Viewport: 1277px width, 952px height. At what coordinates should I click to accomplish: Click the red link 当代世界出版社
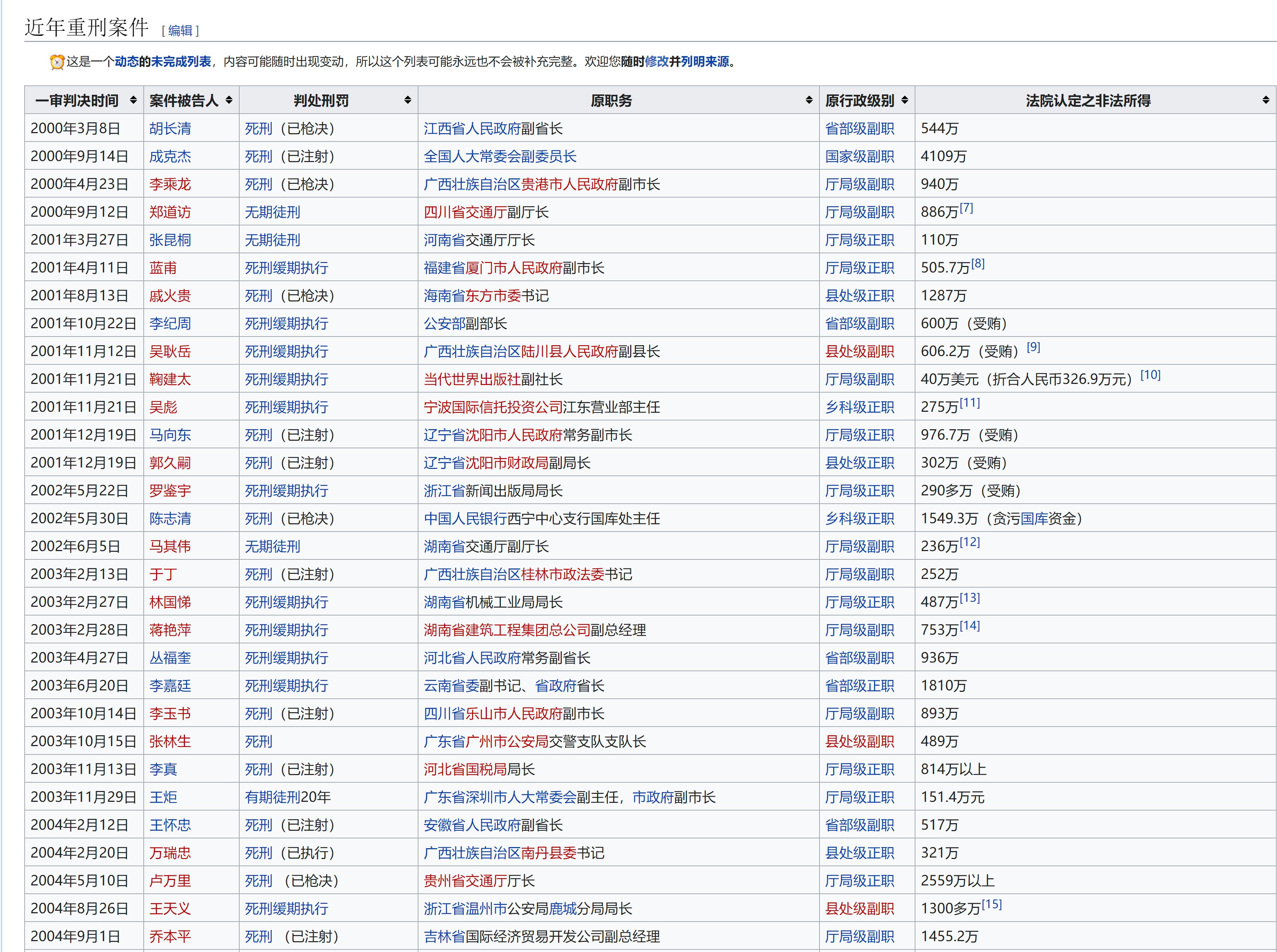tap(472, 379)
